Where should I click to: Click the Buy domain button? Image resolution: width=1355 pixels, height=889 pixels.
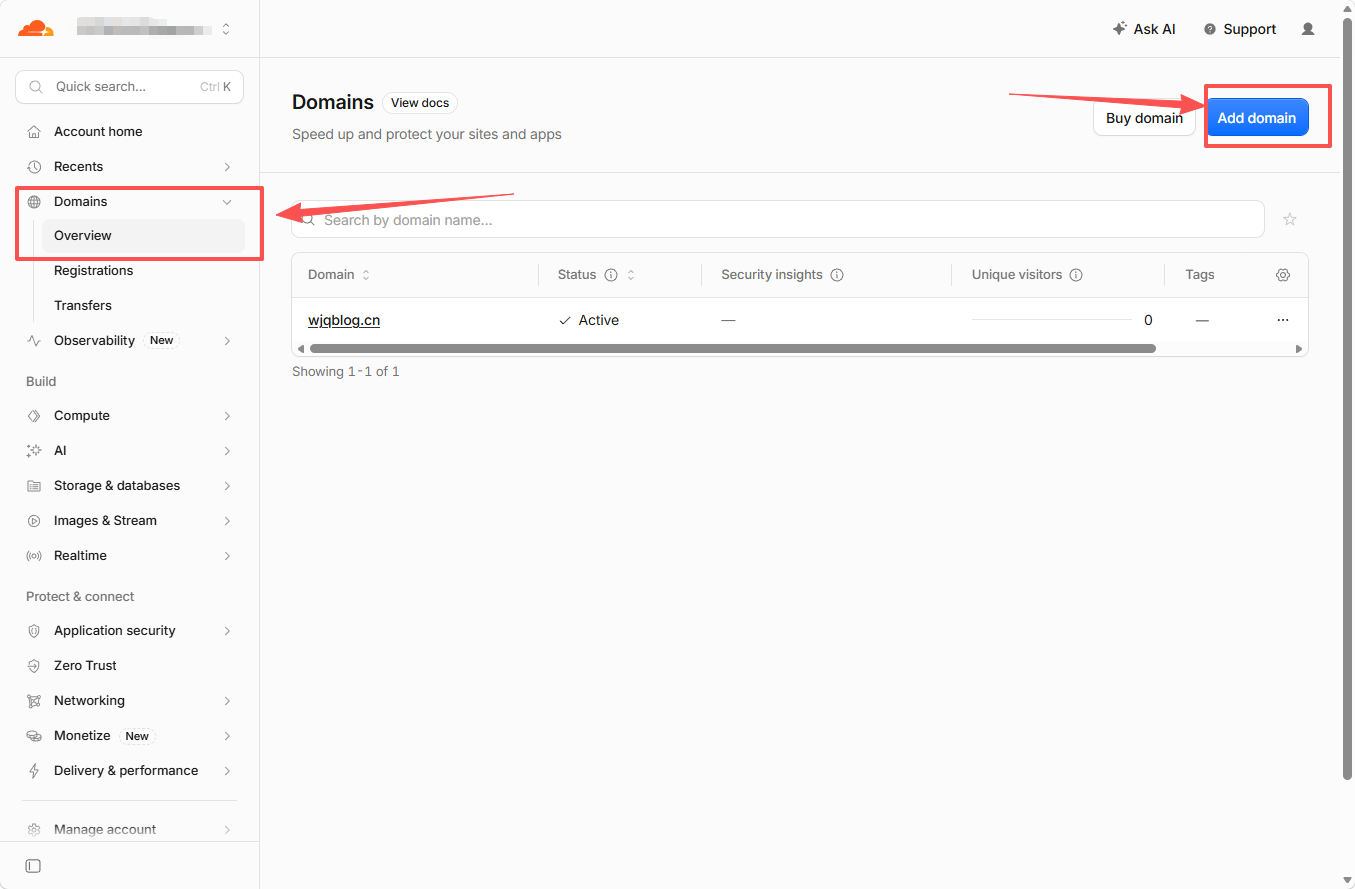click(1144, 118)
